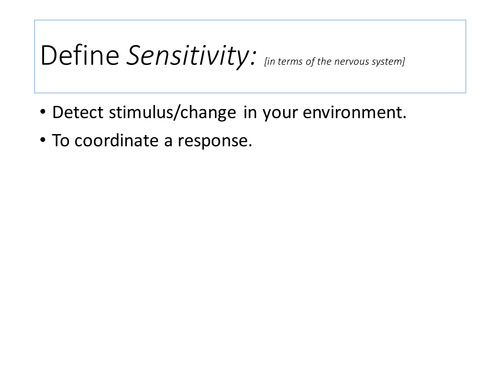Click the word "Define" in the title
Viewport: 500px width, 375px height.
[80, 55]
